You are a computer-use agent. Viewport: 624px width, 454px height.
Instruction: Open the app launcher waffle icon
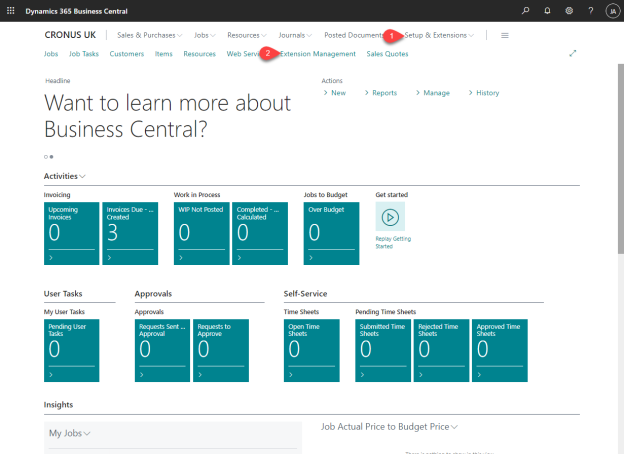[x=11, y=11]
